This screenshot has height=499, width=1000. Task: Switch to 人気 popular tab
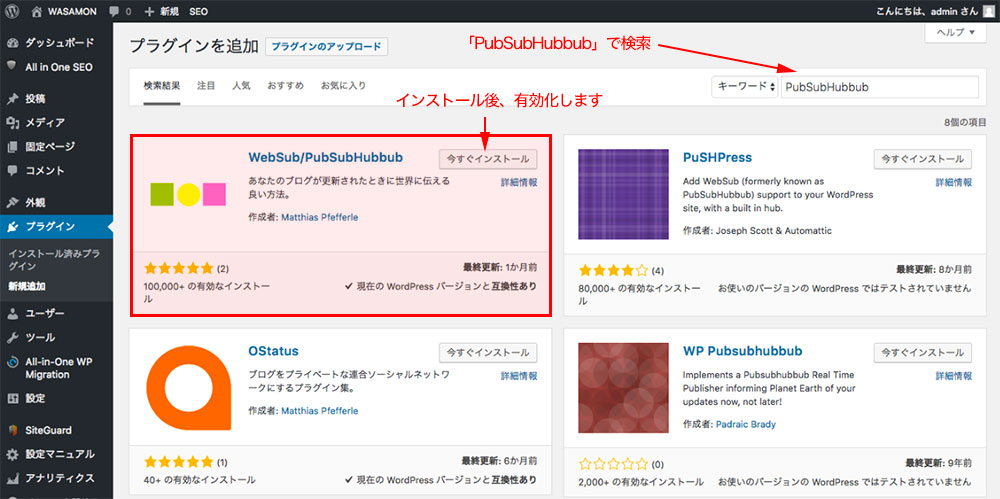coord(241,86)
